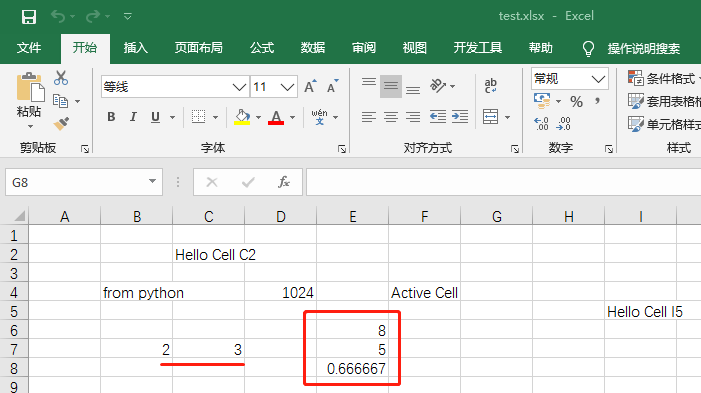Click the formula bar input area
Screen dimensions: 701x393
click(x=503, y=182)
